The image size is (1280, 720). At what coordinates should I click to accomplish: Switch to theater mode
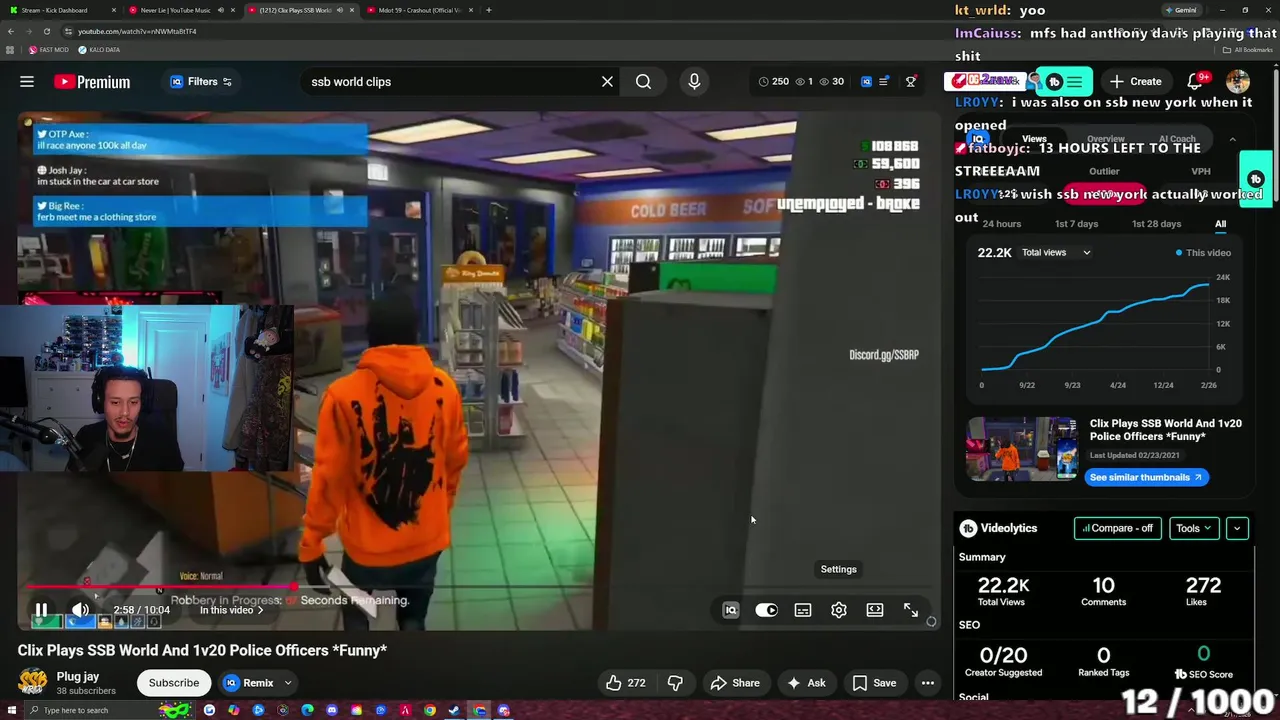coord(875,610)
